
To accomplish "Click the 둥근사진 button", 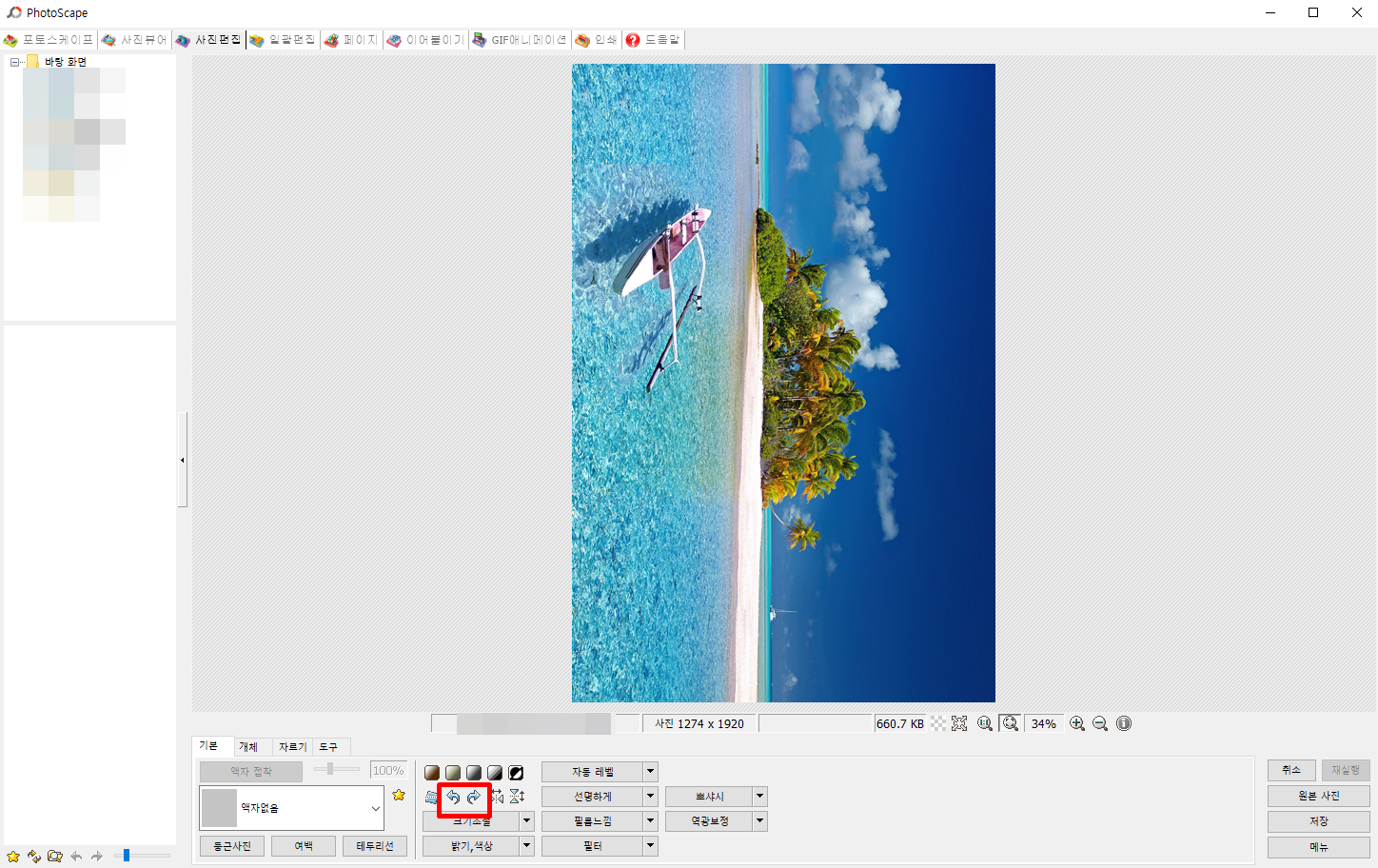I will [x=232, y=846].
